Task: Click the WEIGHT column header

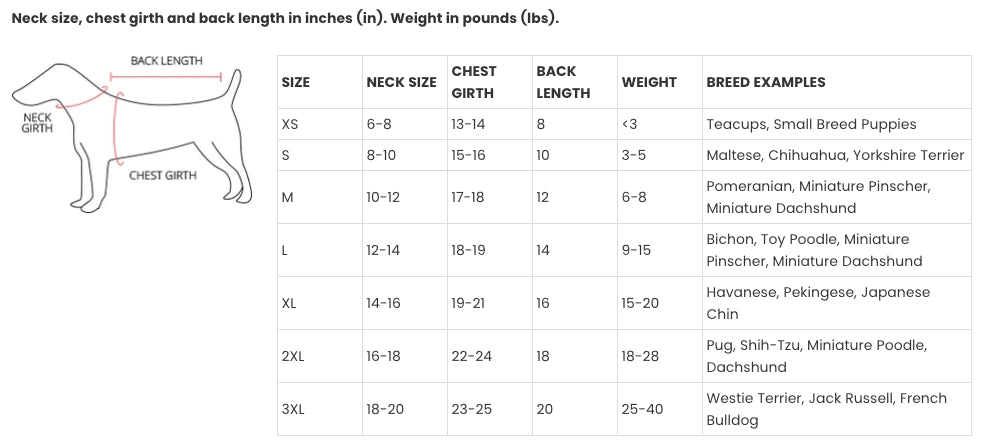Action: coord(649,82)
